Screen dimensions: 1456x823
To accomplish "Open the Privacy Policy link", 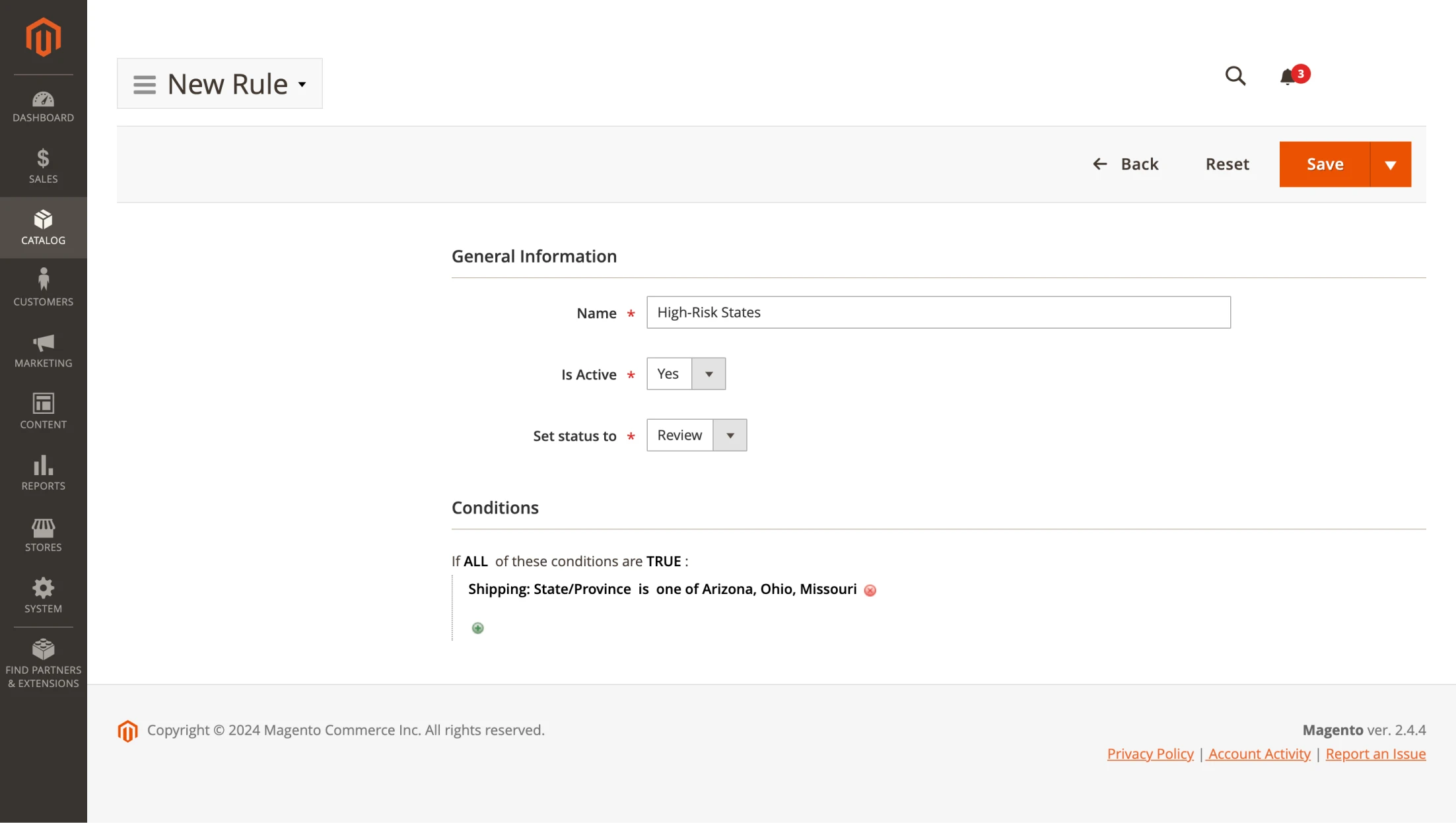I will tap(1150, 754).
